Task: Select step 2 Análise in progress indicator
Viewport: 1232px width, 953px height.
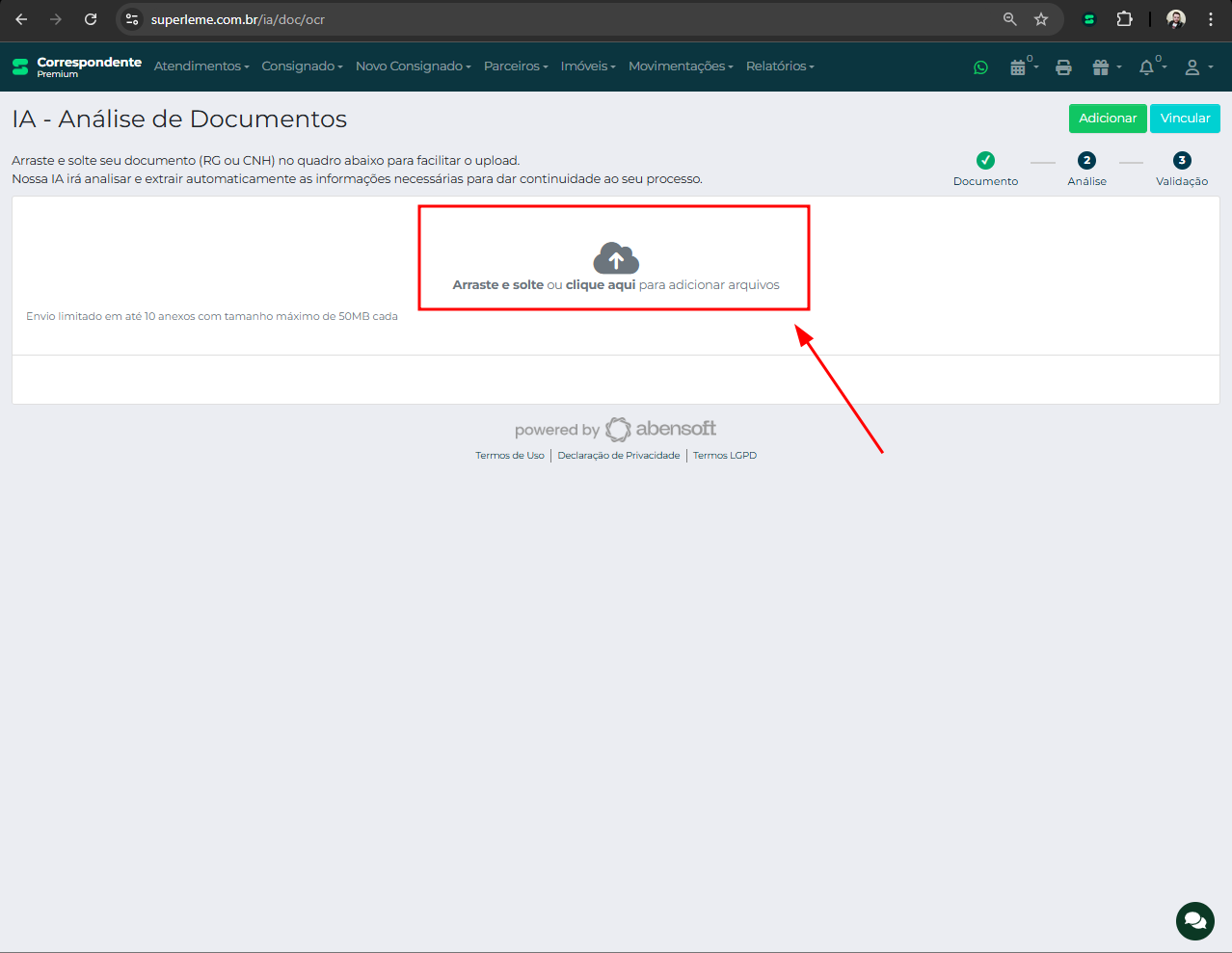Action: point(1086,161)
